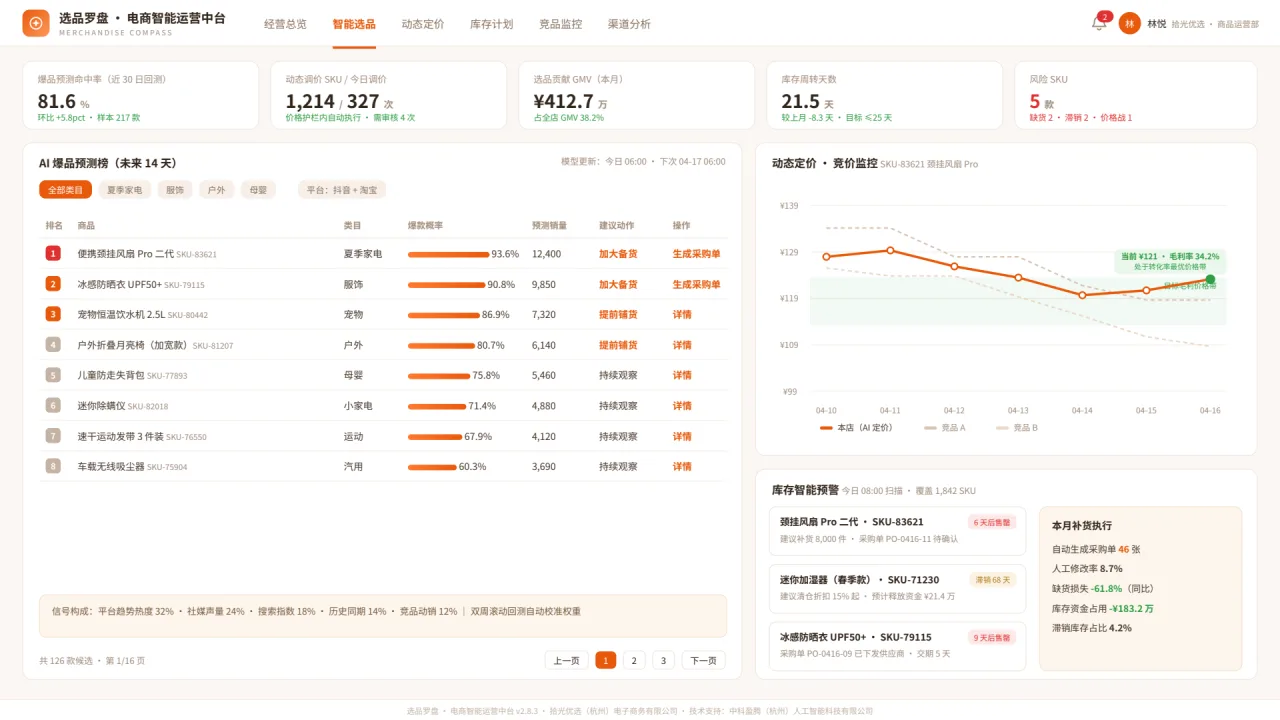Open the 竞品监控 navigation tab
Image resolution: width=1280 pixels, height=720 pixels.
[x=560, y=24]
